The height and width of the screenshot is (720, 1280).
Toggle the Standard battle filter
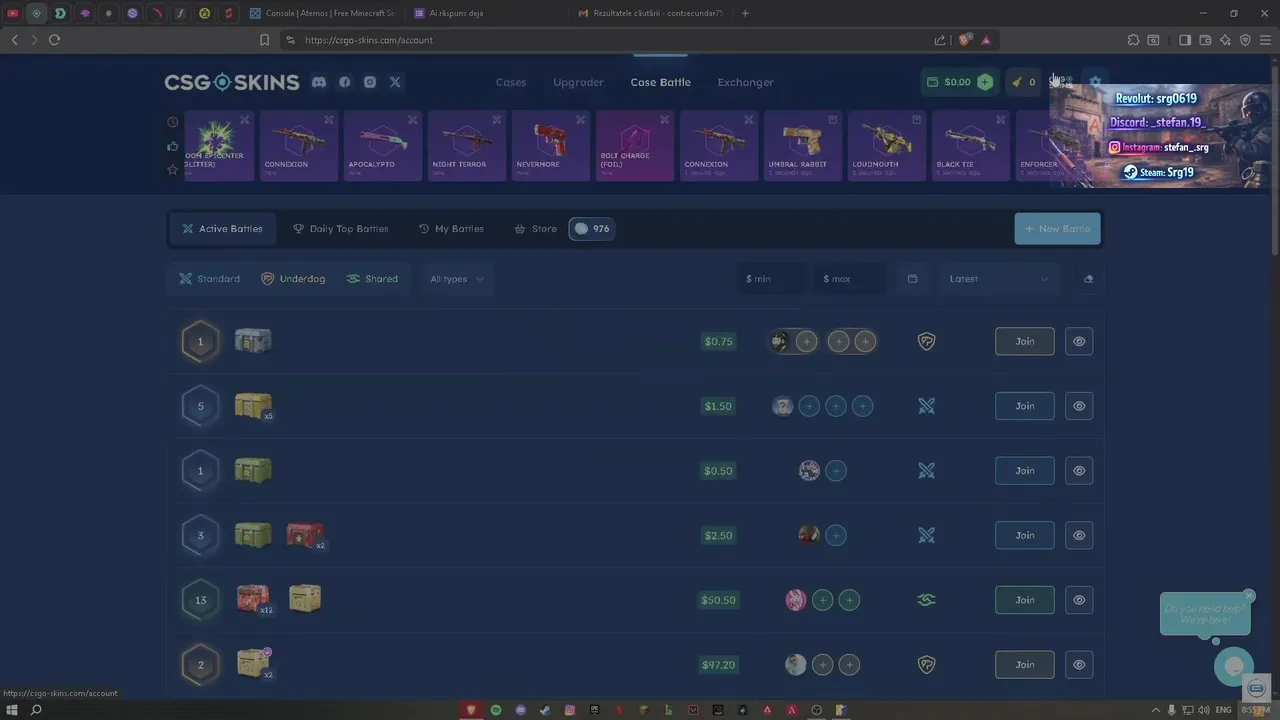point(210,279)
